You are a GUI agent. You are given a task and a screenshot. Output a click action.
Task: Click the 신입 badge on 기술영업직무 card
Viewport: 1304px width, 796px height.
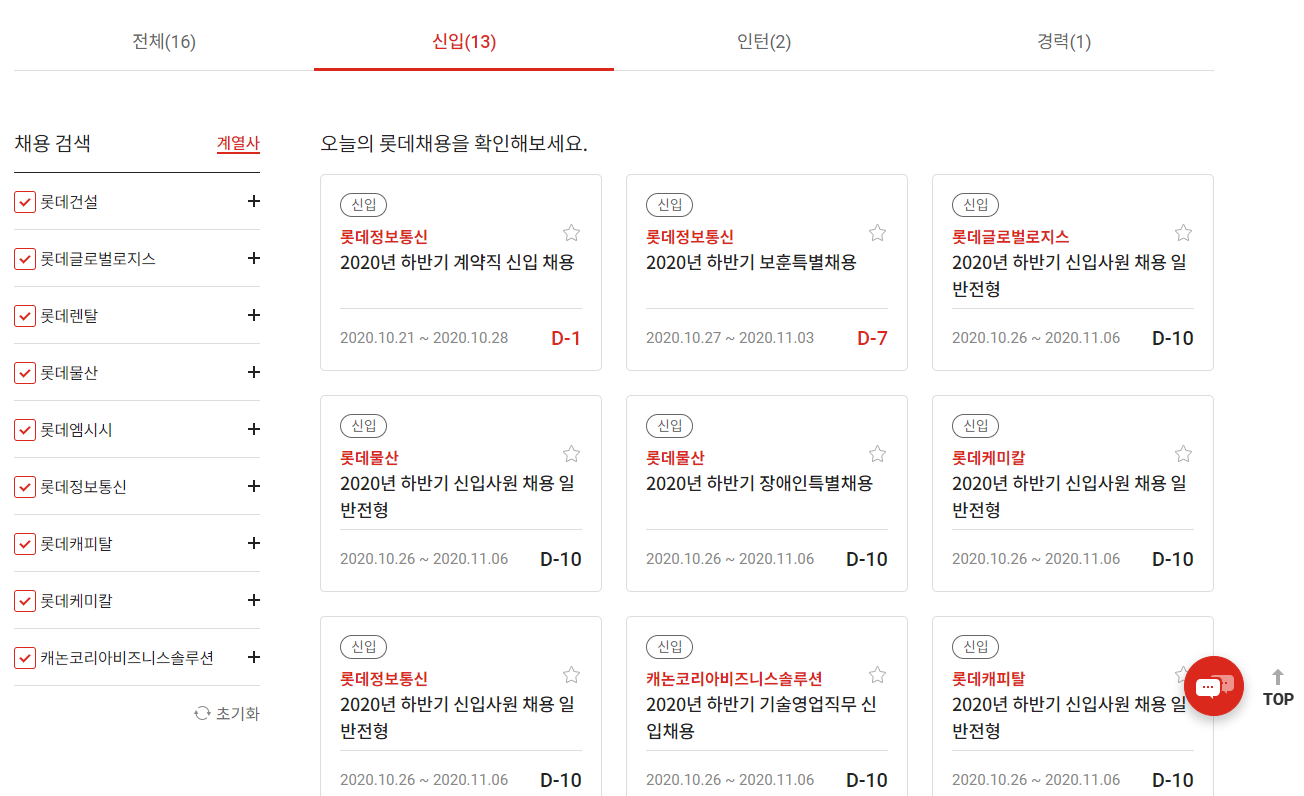tap(669, 647)
